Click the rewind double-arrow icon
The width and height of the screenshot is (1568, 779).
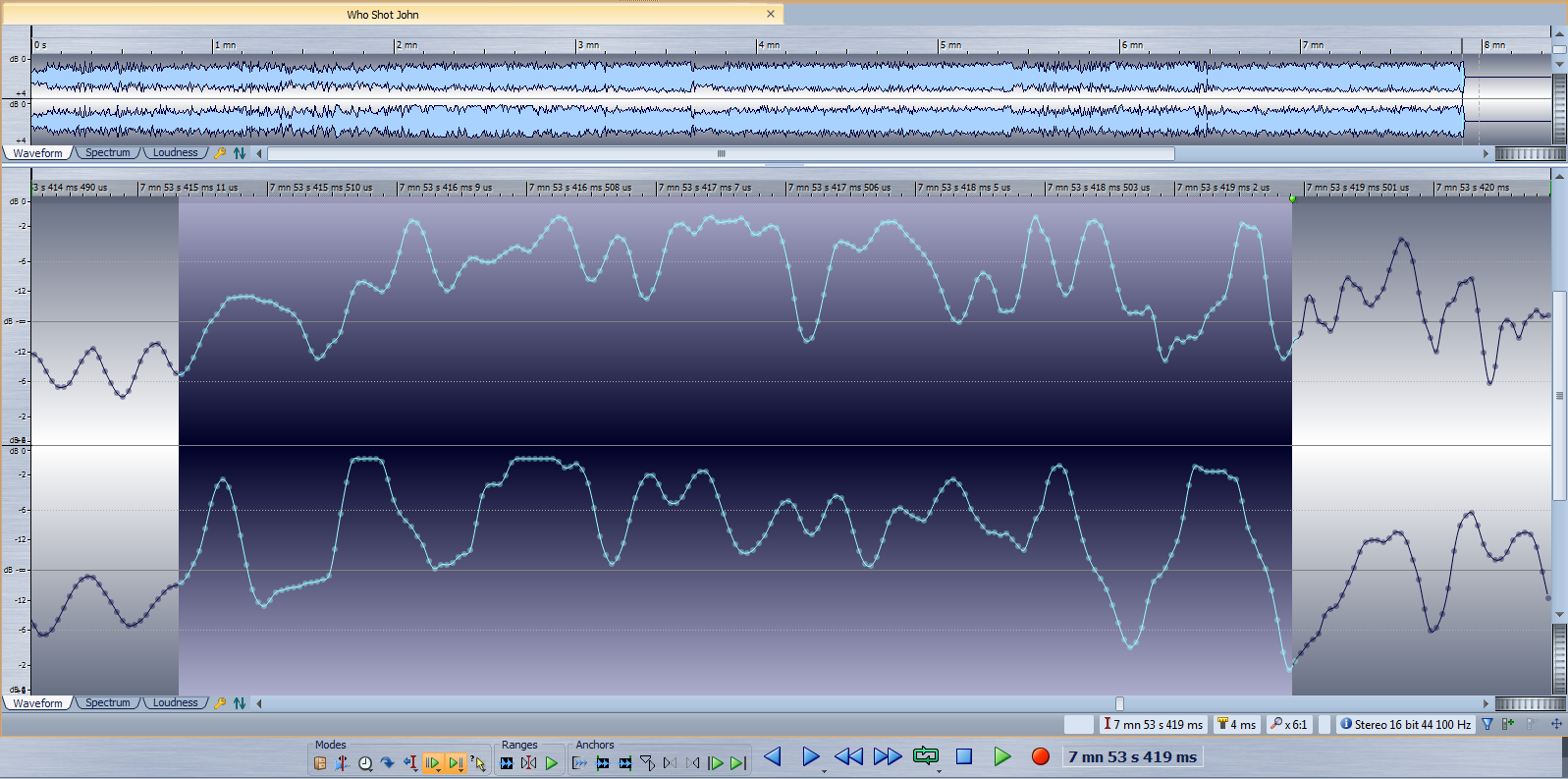tap(848, 756)
